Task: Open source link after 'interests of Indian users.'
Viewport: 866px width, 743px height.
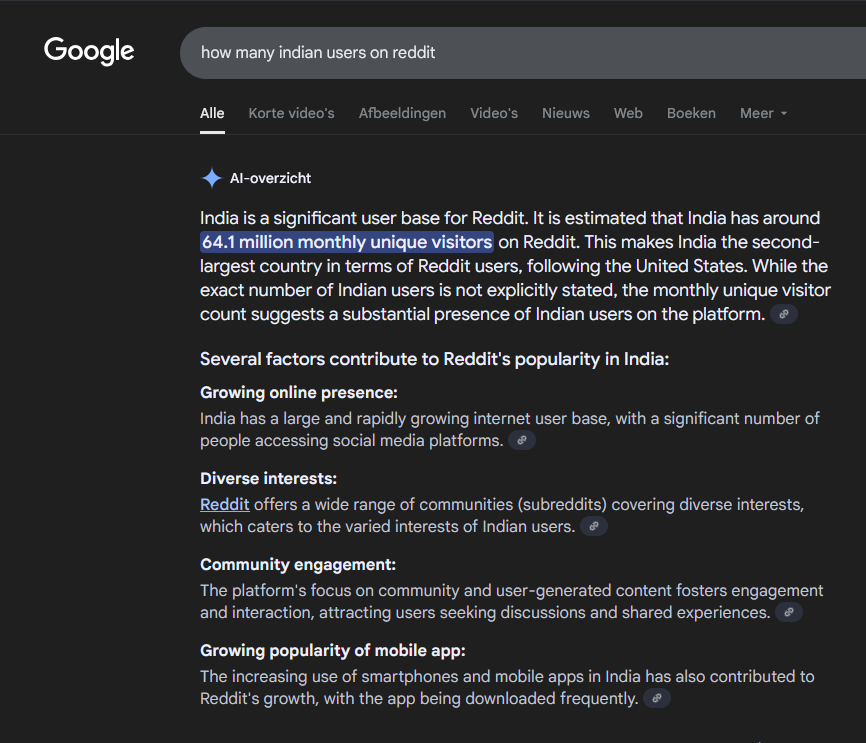Action: click(594, 526)
